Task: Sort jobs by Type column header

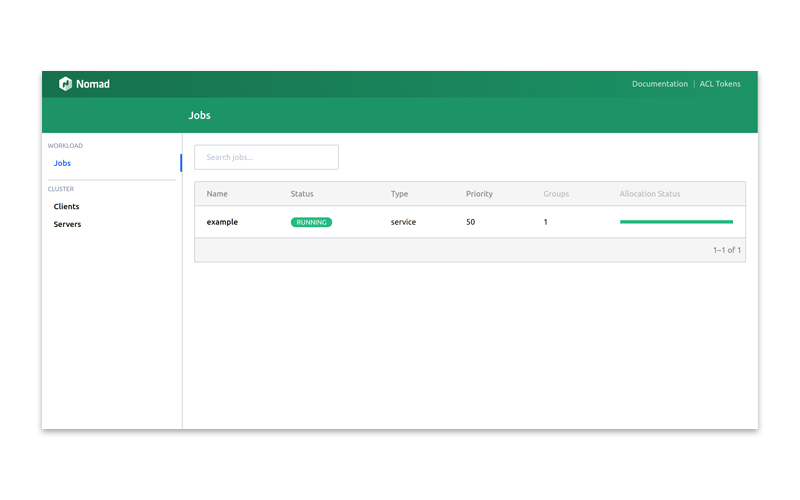Action: [x=399, y=193]
